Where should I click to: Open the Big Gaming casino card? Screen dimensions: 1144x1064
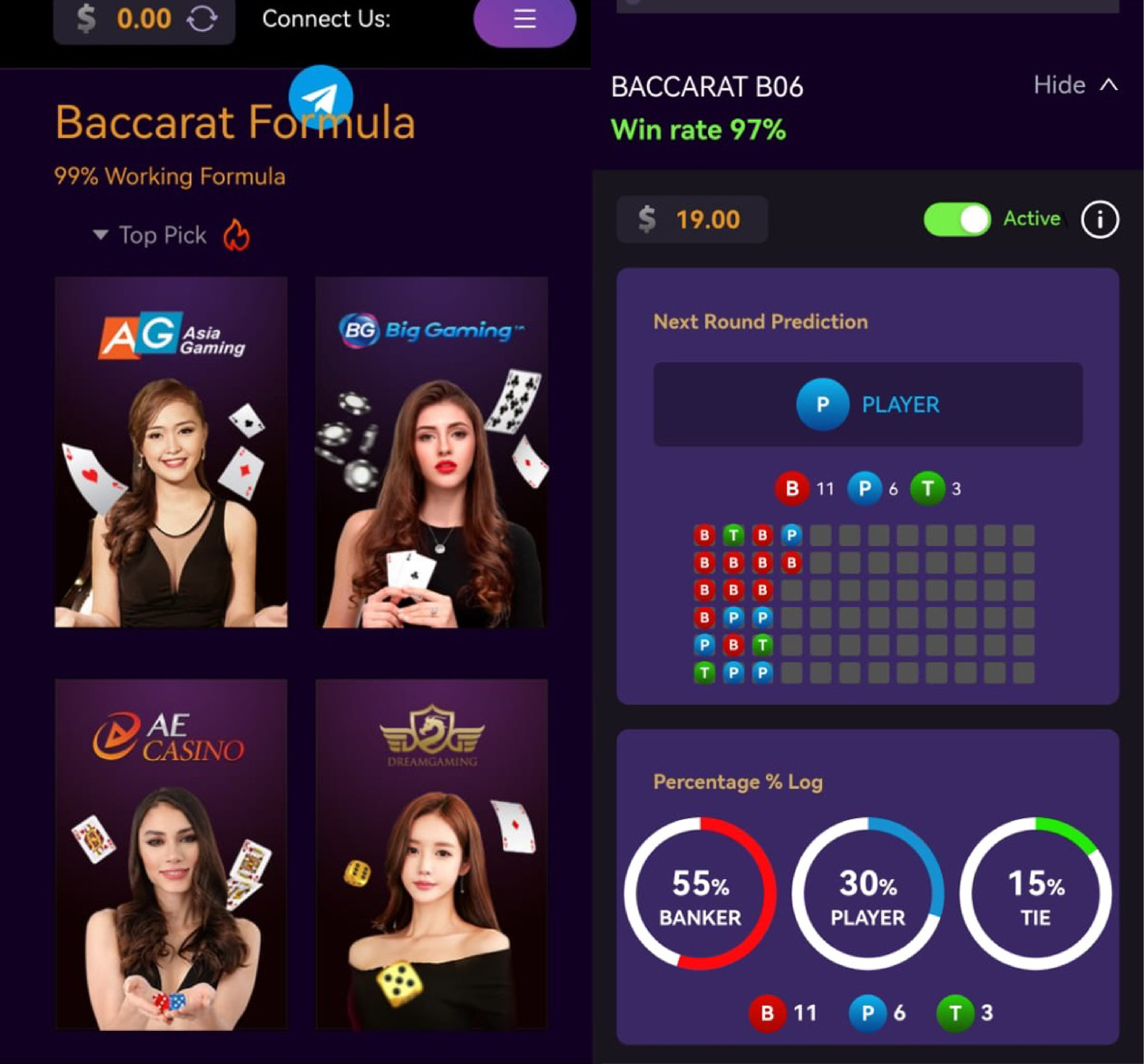432,452
